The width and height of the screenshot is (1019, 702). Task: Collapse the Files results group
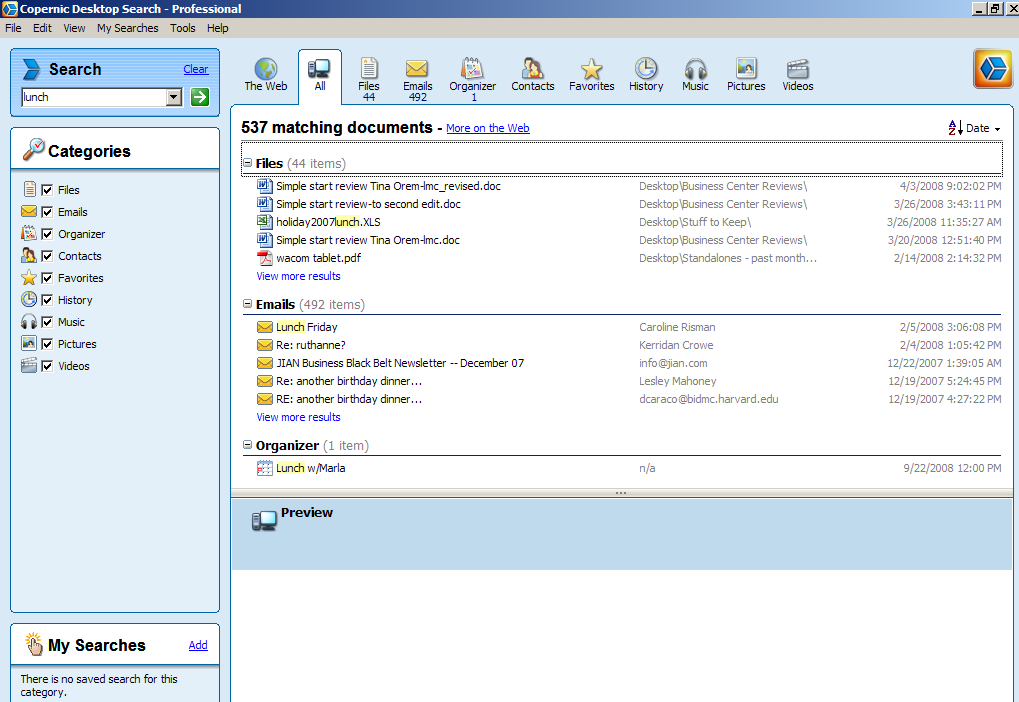[x=248, y=162]
